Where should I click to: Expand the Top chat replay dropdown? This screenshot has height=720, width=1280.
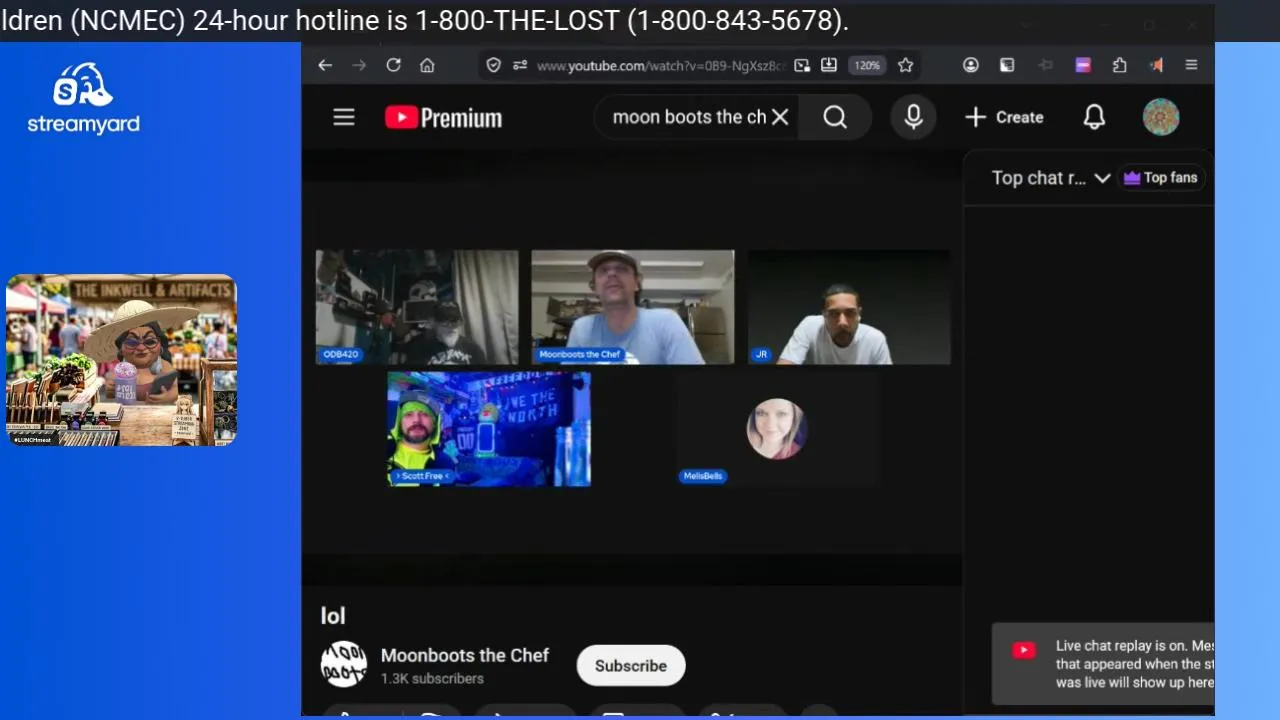(x=1051, y=178)
